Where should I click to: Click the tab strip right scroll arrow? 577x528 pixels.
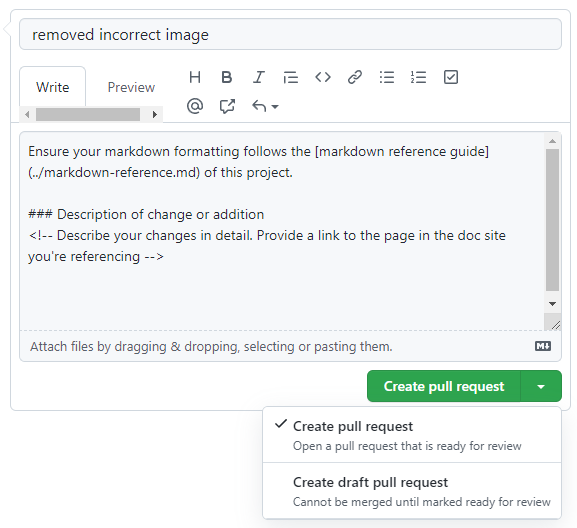155,114
